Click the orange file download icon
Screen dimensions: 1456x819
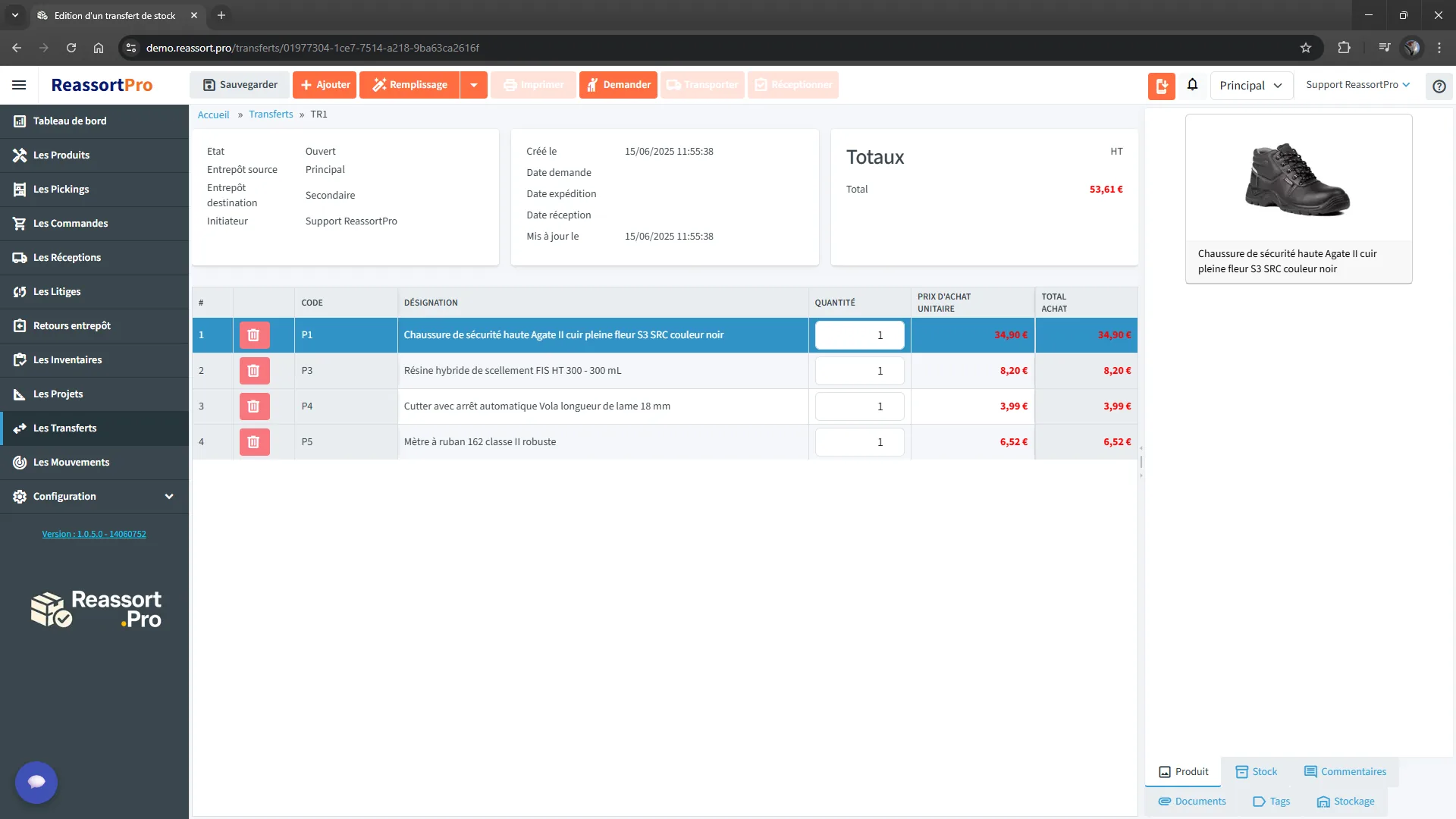(1161, 86)
